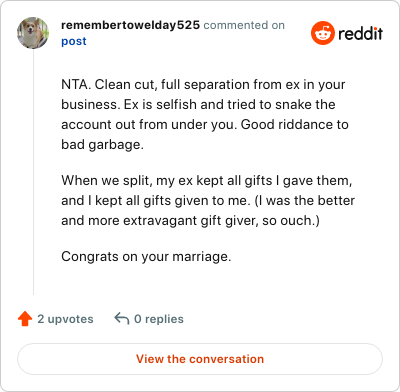
Task: Click the 'When we split' paragraph line
Action: click(207, 181)
